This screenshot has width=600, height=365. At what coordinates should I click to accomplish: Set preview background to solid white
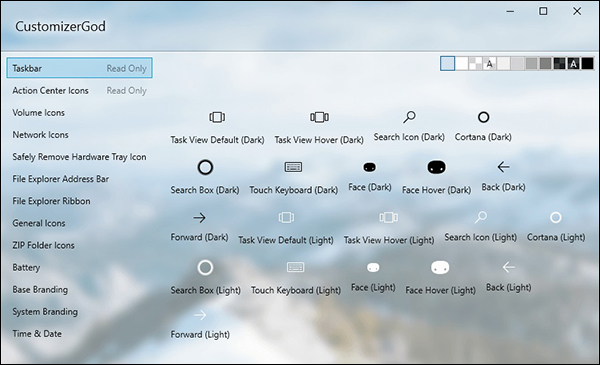461,64
